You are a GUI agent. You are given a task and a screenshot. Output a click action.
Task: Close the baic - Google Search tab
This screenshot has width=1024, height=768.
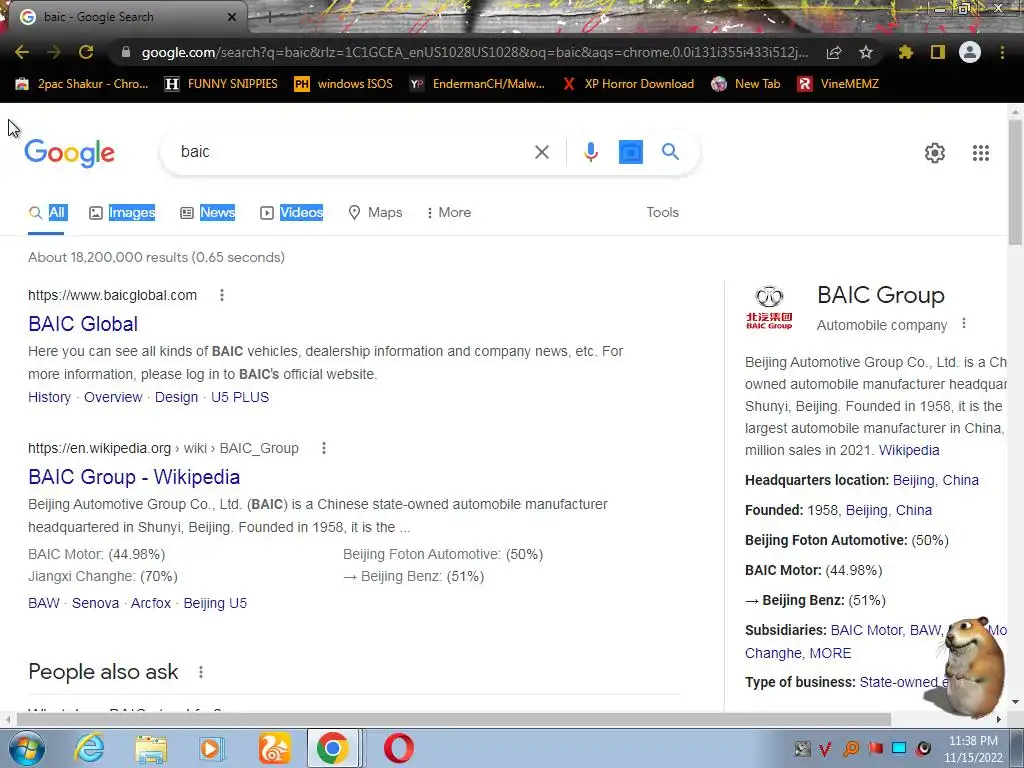232,17
